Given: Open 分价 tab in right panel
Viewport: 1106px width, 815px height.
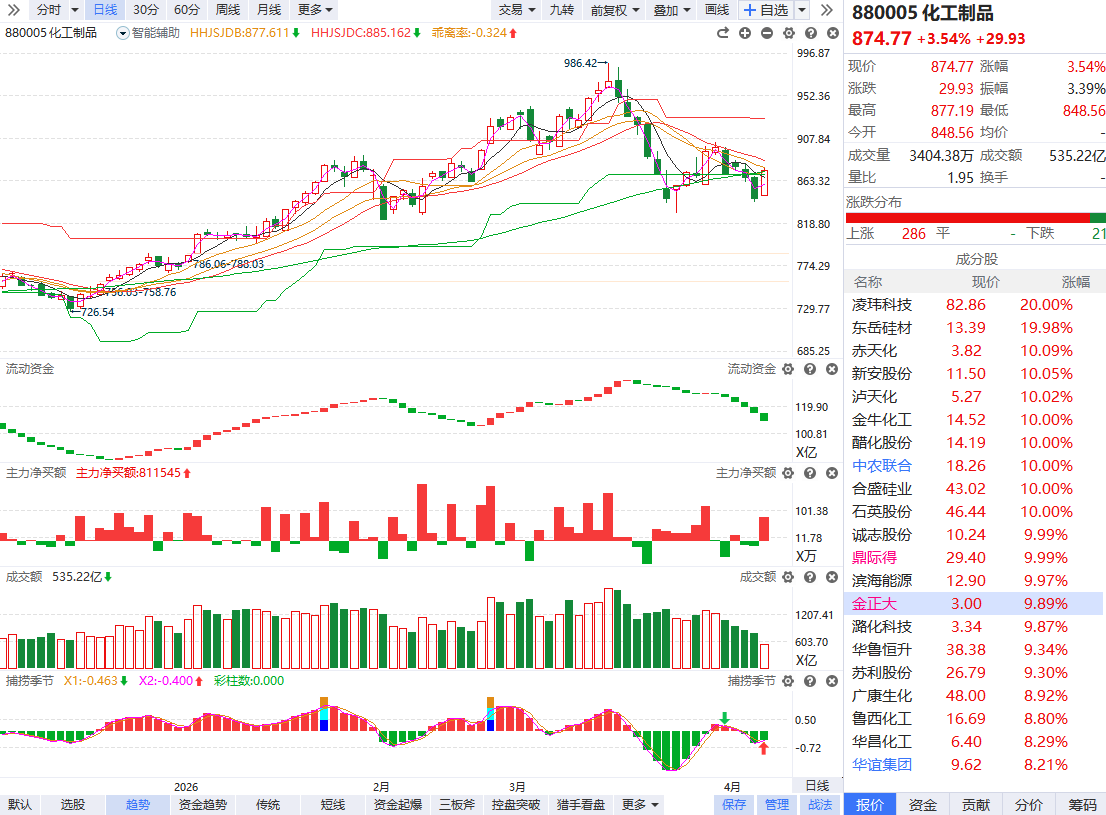Looking at the screenshot, I should (1028, 805).
